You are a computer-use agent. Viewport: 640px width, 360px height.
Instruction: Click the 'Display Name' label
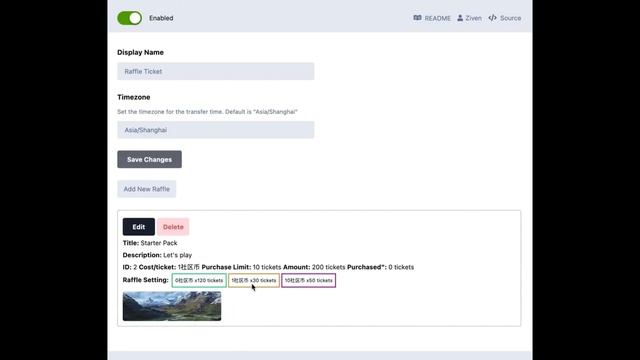click(140, 52)
